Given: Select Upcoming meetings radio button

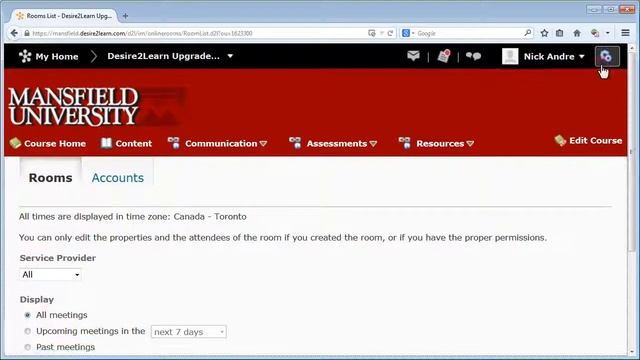Looking at the screenshot, I should point(27,331).
